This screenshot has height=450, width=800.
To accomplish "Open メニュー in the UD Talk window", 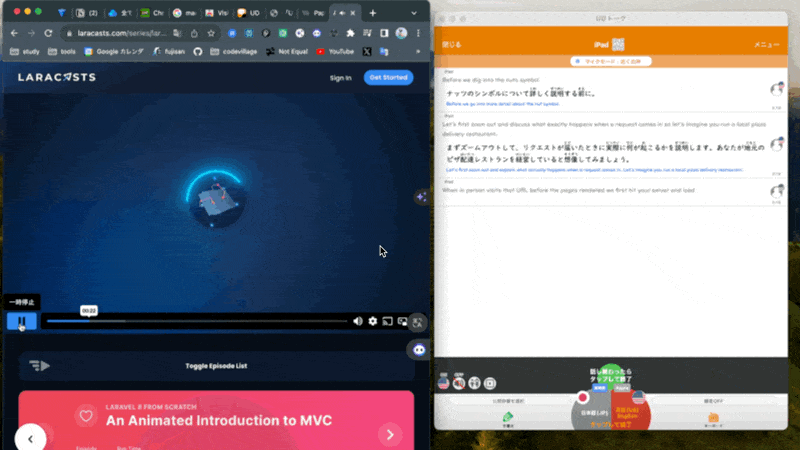I will (767, 44).
